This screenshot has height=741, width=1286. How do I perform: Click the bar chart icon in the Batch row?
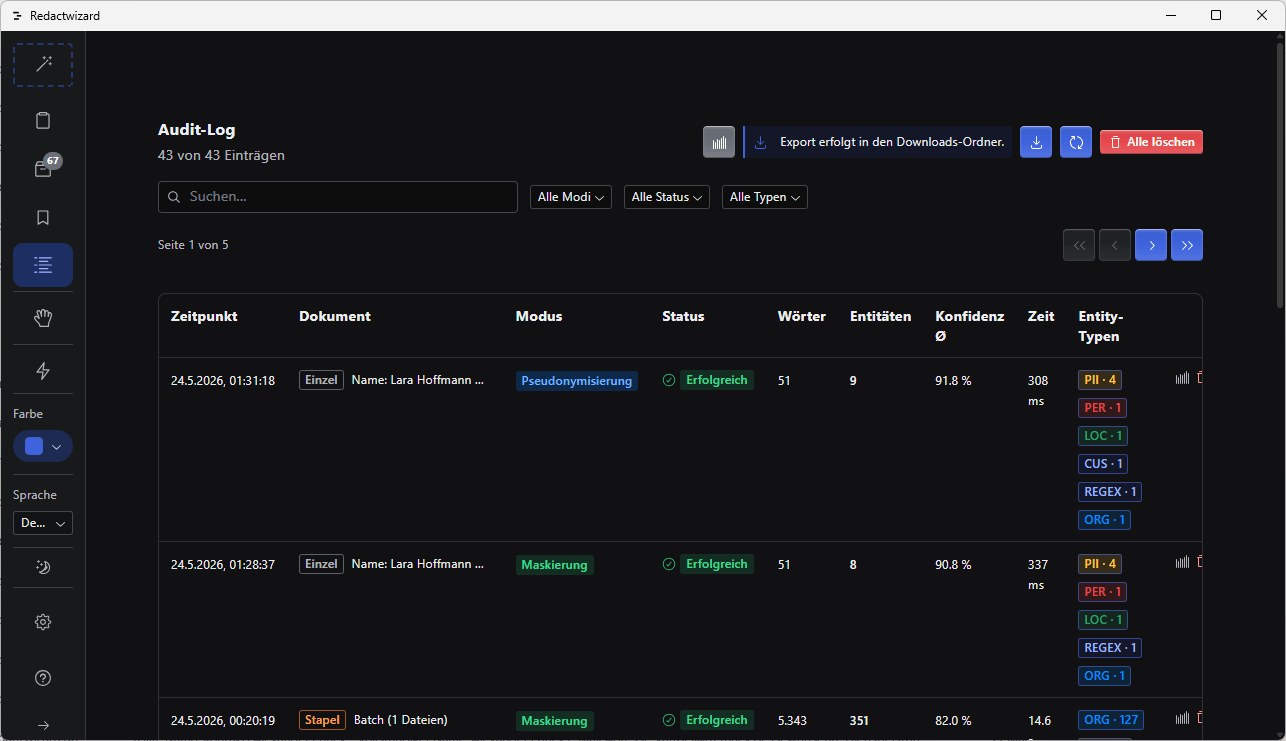click(1183, 718)
